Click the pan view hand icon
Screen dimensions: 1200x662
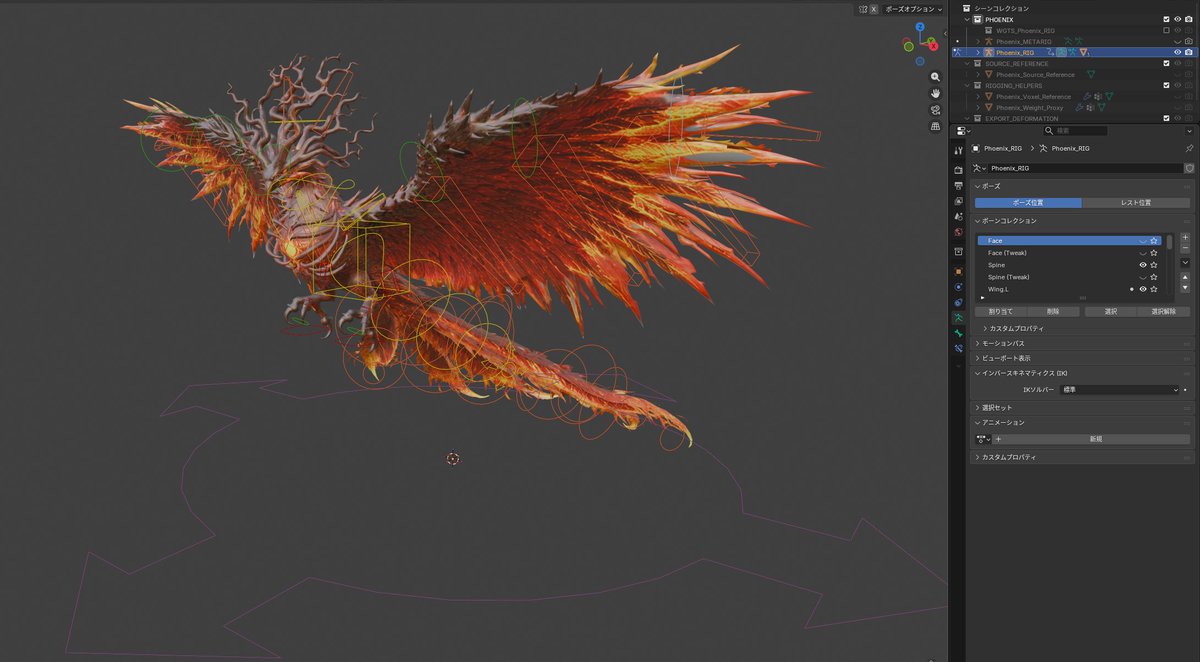tap(935, 93)
